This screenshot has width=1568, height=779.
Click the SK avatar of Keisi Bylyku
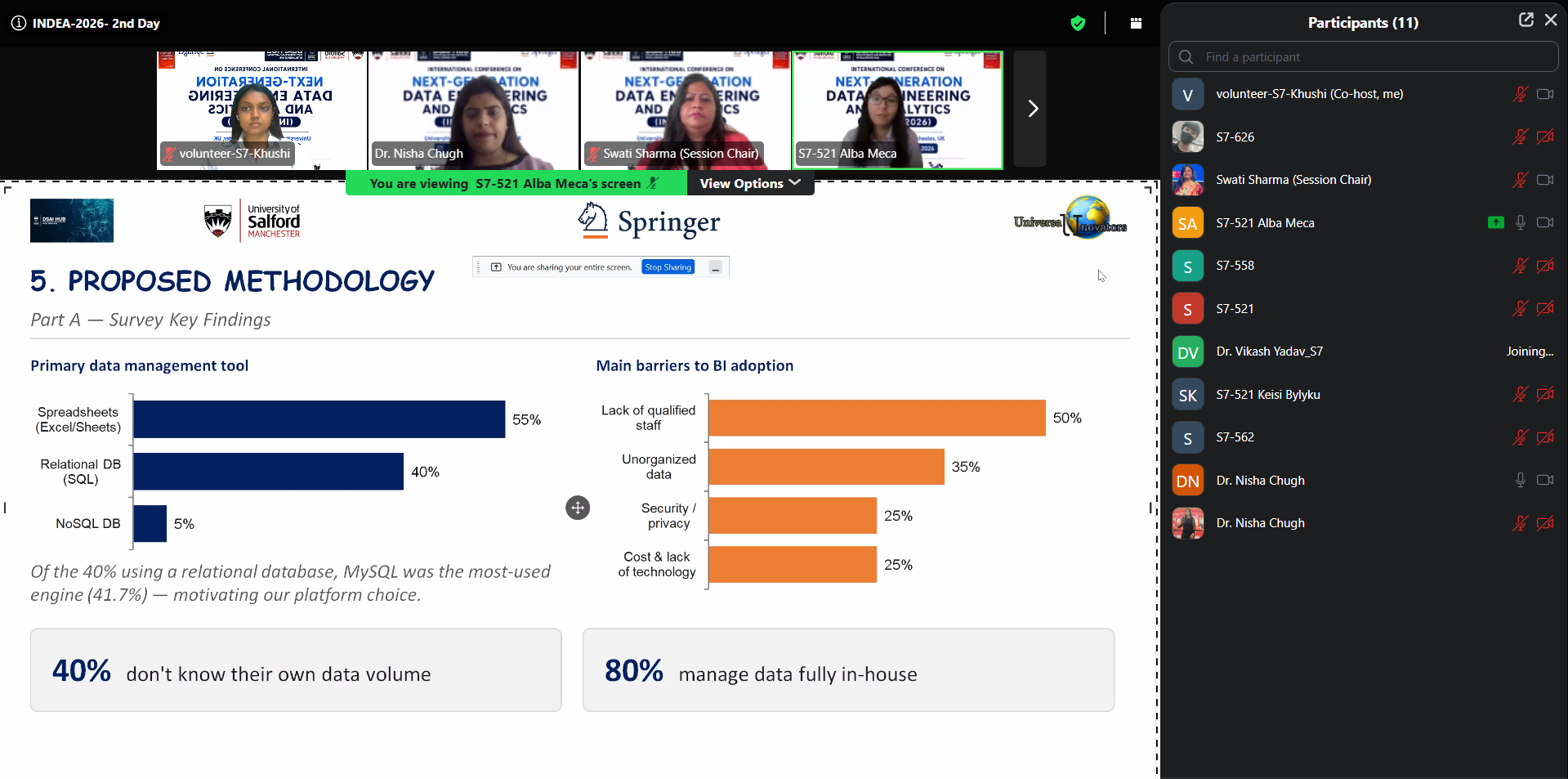pos(1188,395)
